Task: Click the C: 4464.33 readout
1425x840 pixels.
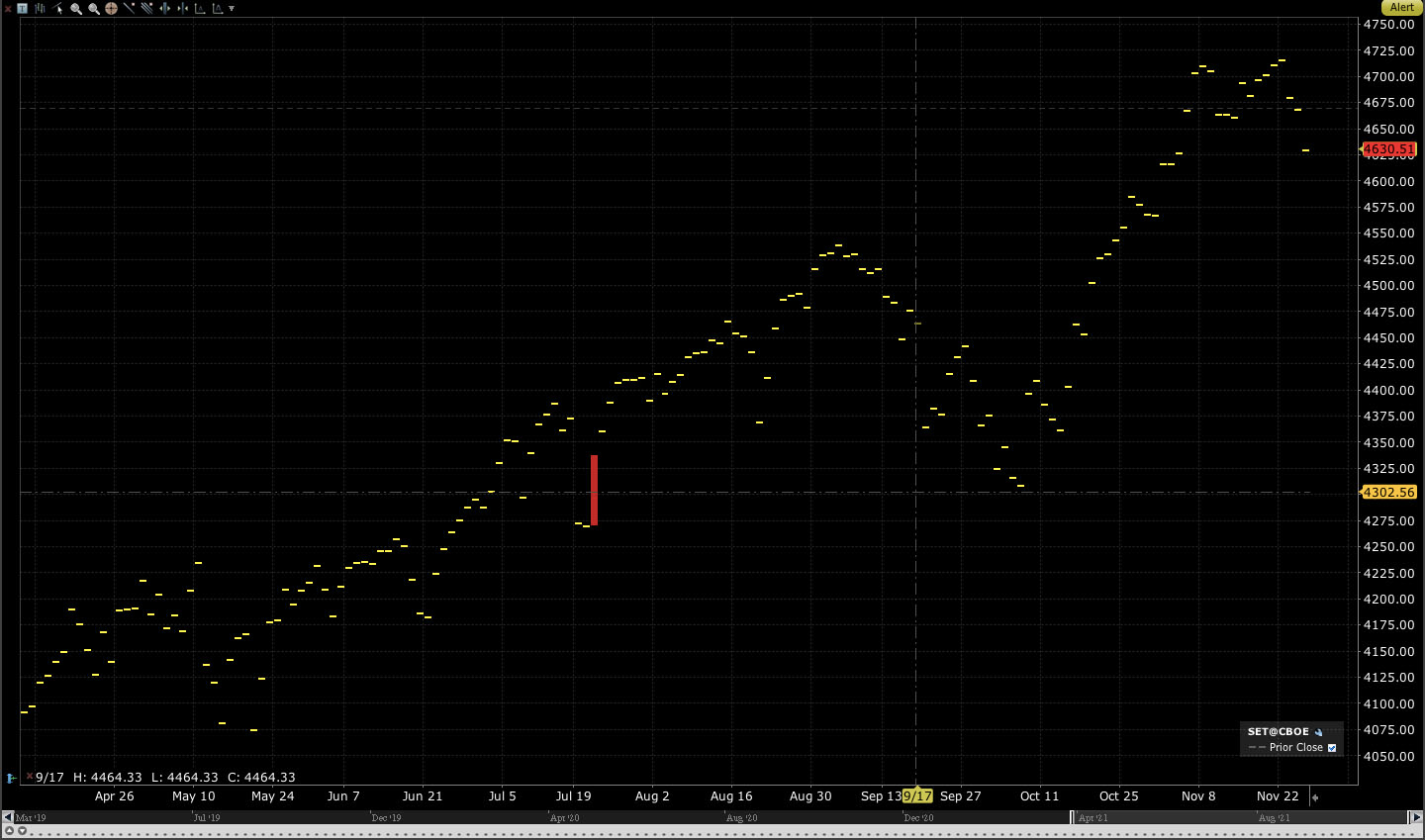Action: pos(261,778)
